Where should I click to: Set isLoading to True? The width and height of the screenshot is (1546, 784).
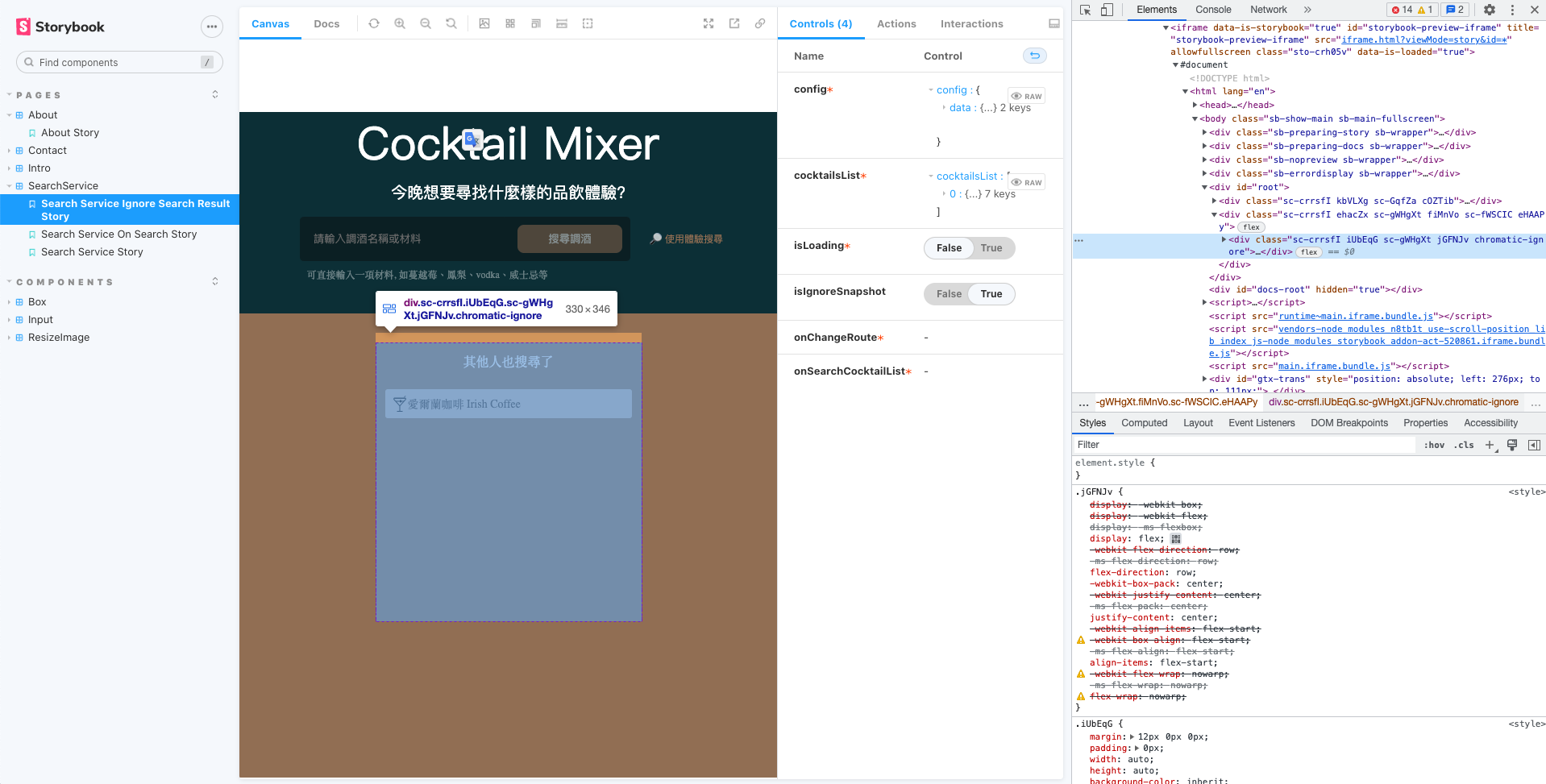991,248
